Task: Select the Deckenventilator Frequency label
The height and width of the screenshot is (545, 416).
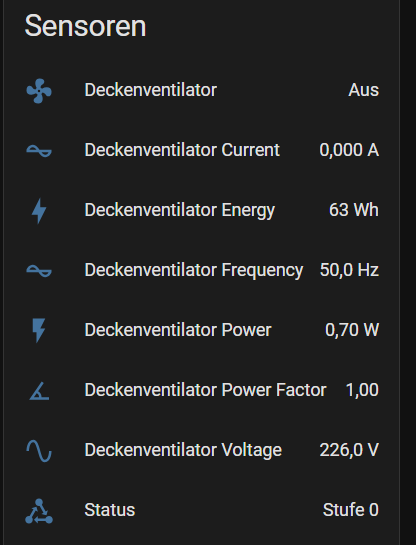Action: tap(194, 270)
